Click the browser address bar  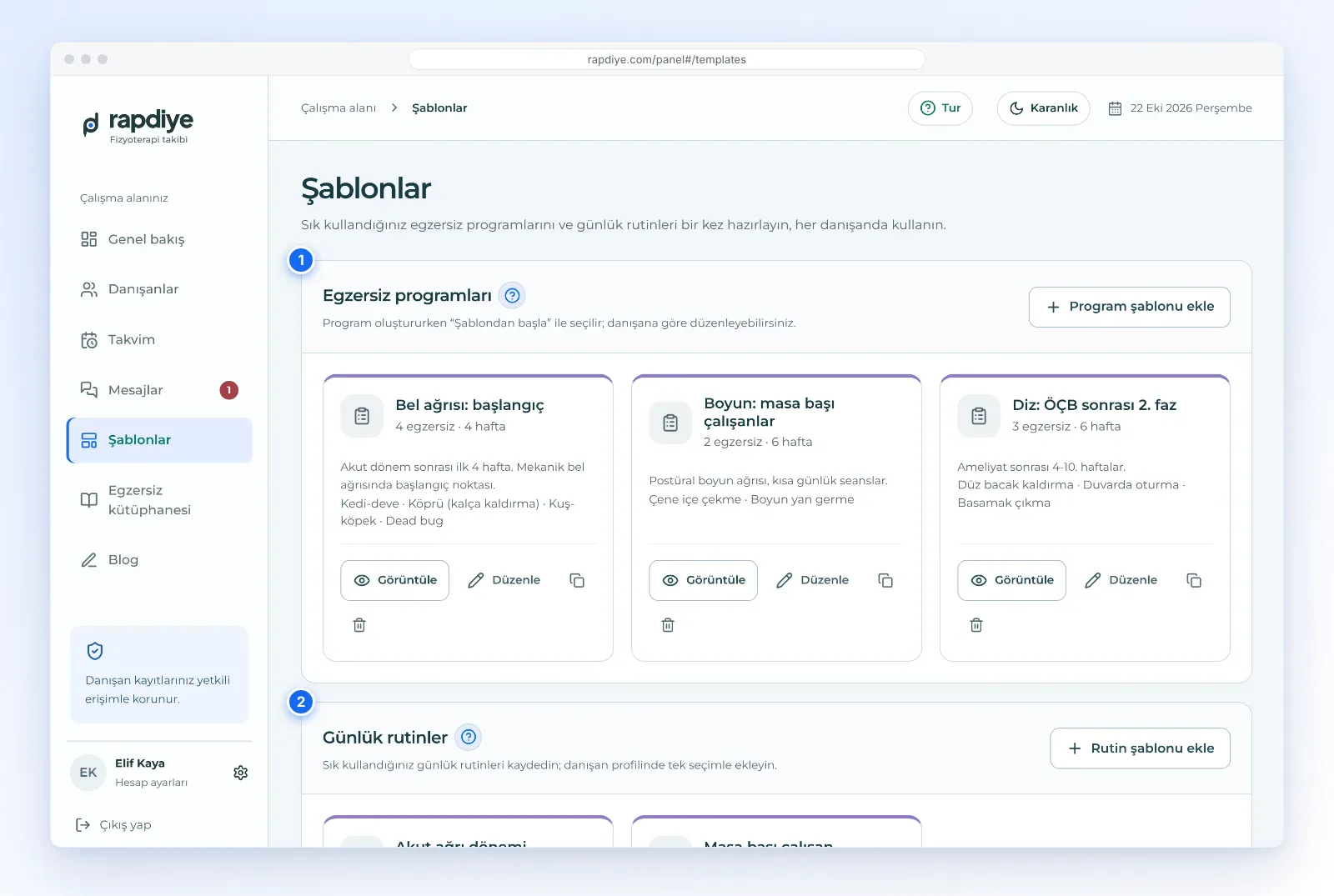point(667,60)
